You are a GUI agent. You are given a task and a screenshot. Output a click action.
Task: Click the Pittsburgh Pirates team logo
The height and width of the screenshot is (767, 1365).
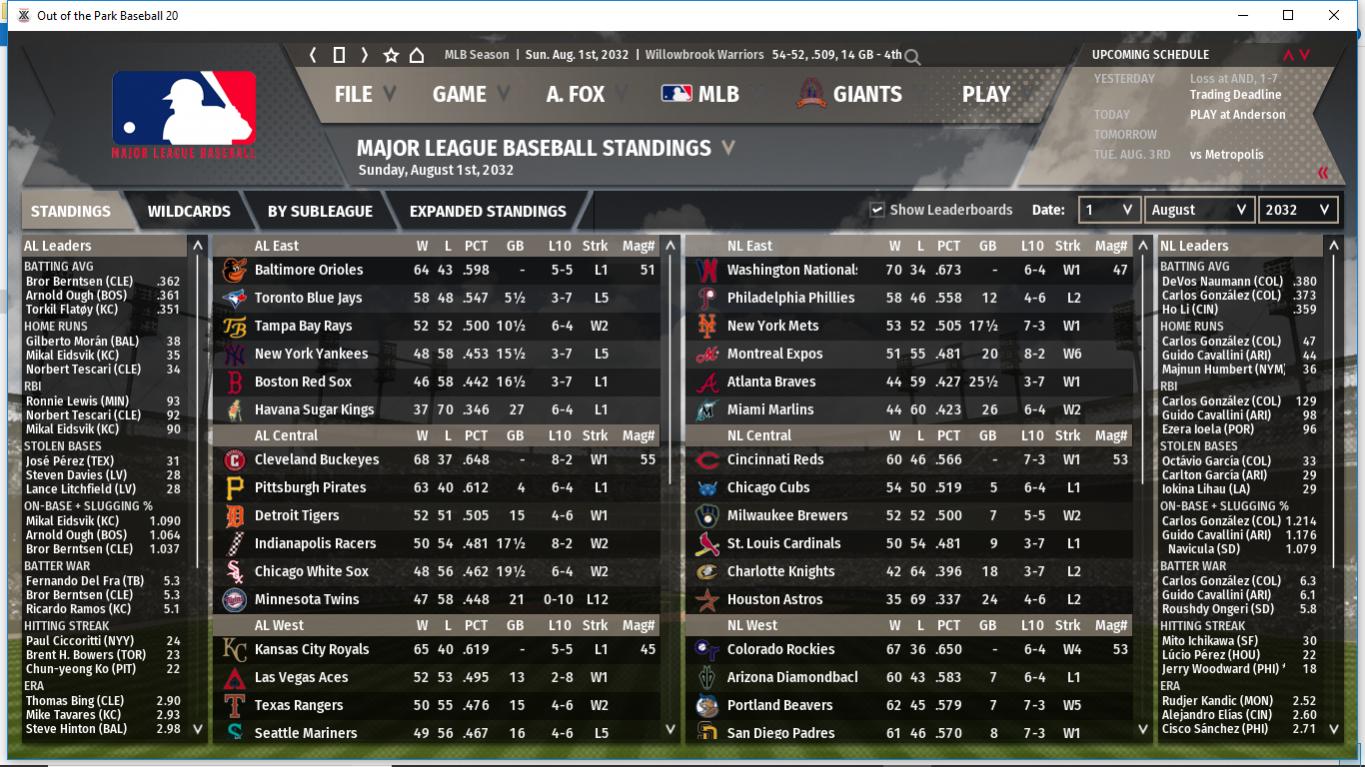click(234, 488)
